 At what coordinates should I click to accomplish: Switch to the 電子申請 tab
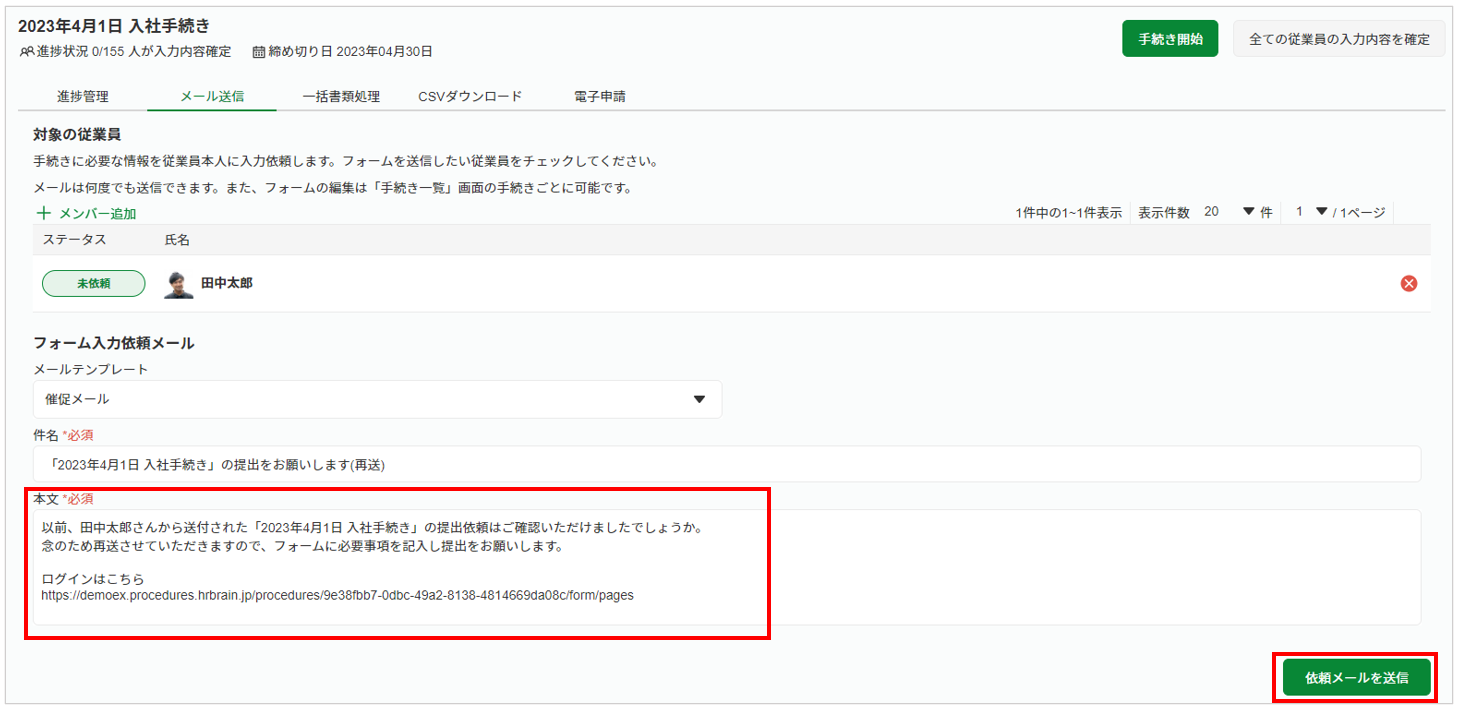click(600, 97)
